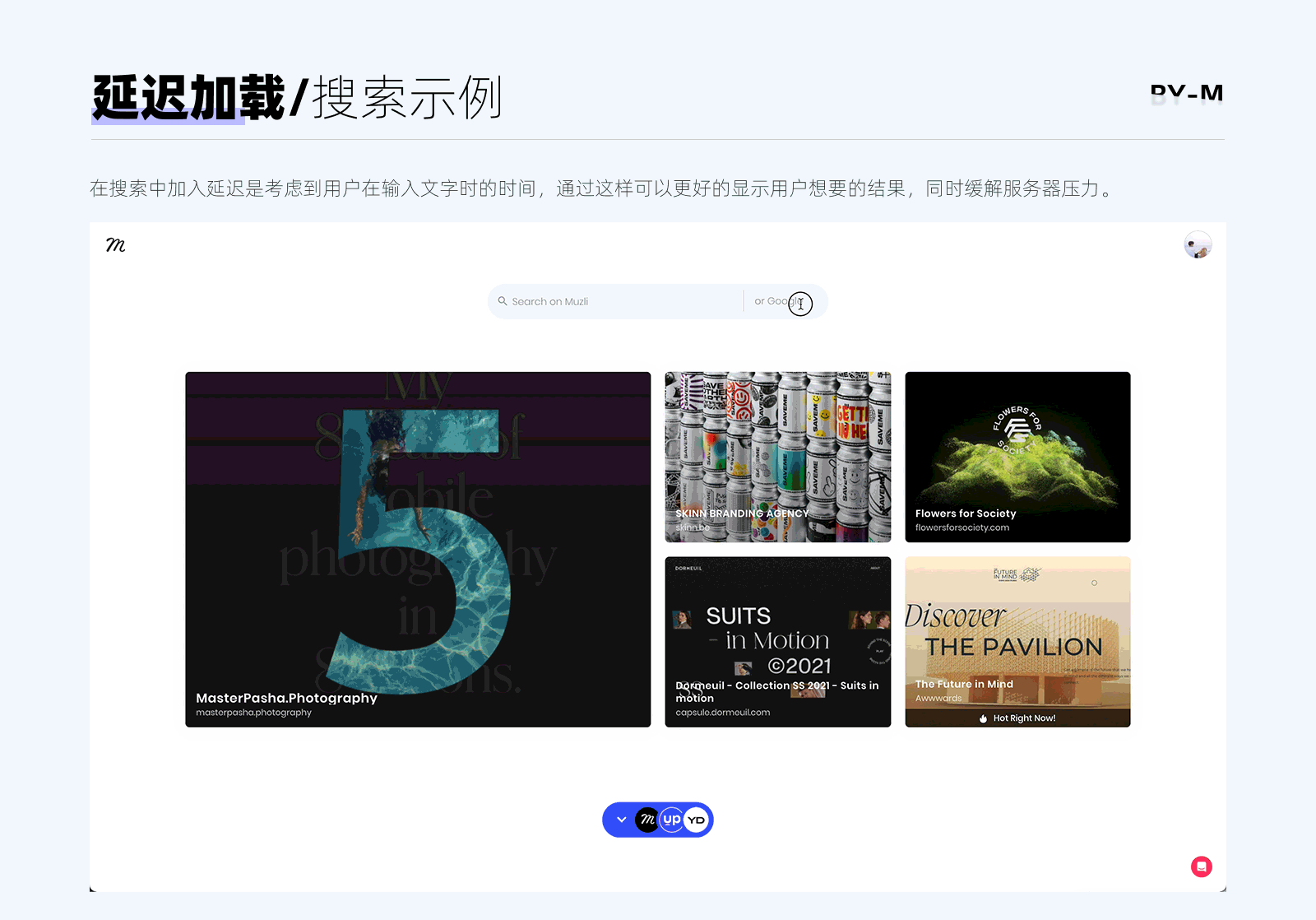Image resolution: width=1316 pixels, height=920 pixels.
Task: Select the 'up' icon in the blue pill
Action: 672,820
